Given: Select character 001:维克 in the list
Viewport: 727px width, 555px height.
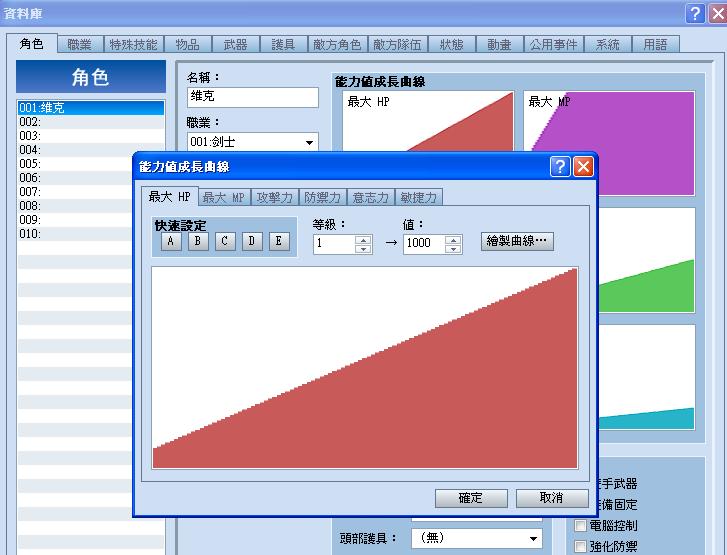Looking at the screenshot, I should pyautogui.click(x=91, y=108).
